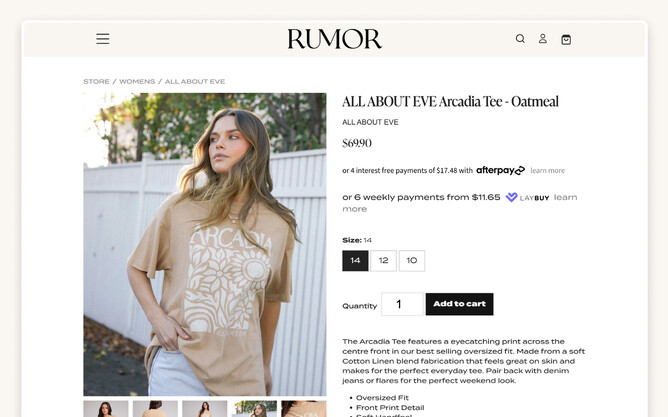Screen dimensions: 668x417
Task: Click the search magnifier icon
Action: [x=520, y=39]
